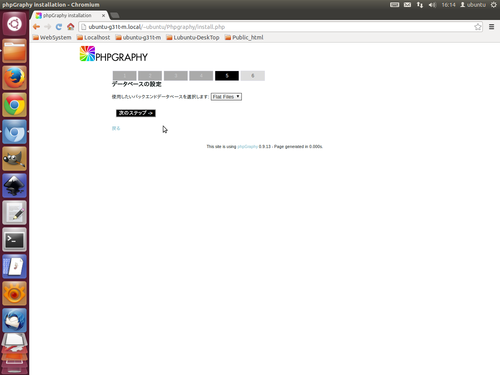Open the Ubuntu Dash home launcher
Image resolution: width=500 pixels, height=375 pixels.
pyautogui.click(x=14, y=24)
